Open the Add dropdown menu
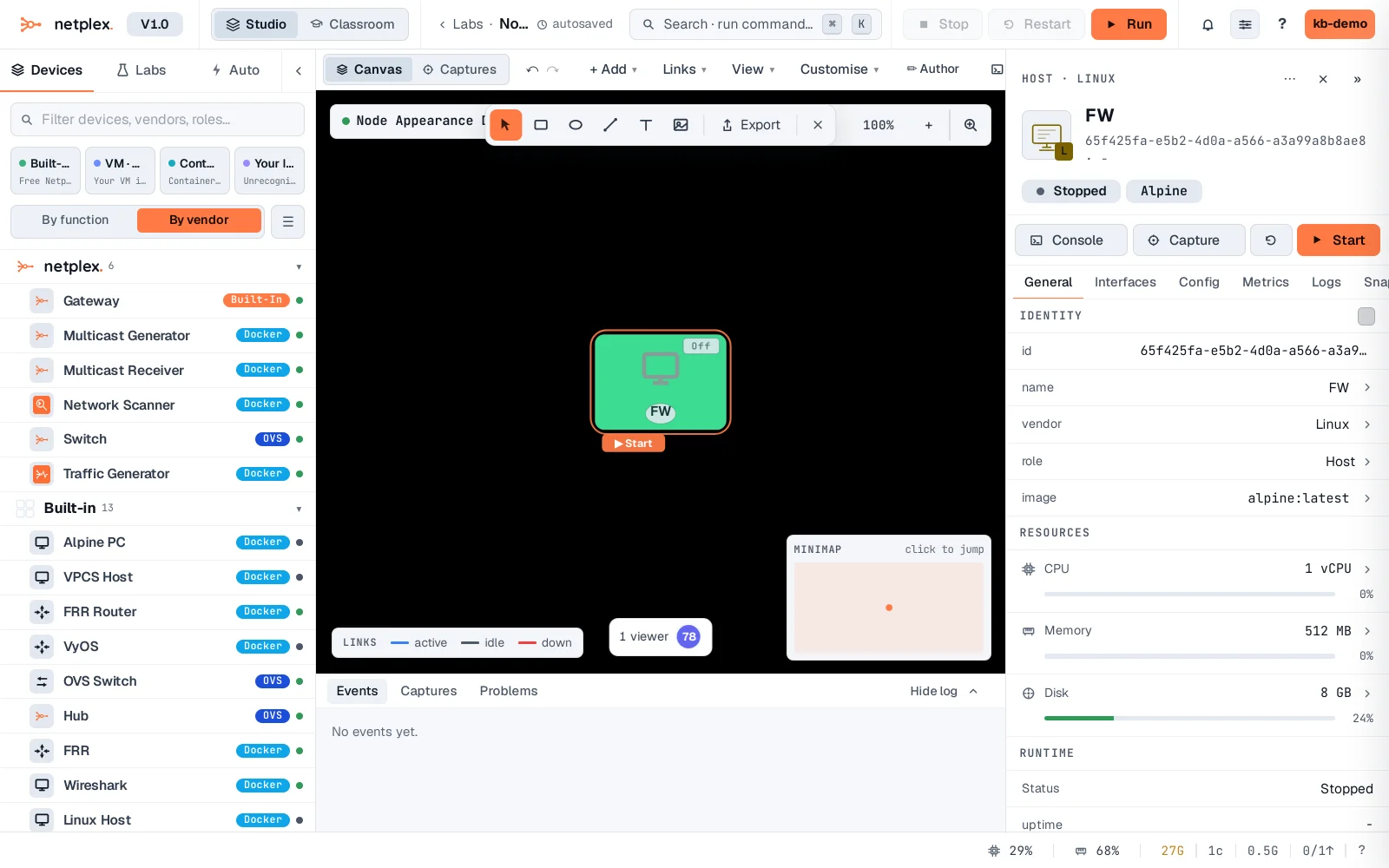The height and width of the screenshot is (868, 1389). 613,69
